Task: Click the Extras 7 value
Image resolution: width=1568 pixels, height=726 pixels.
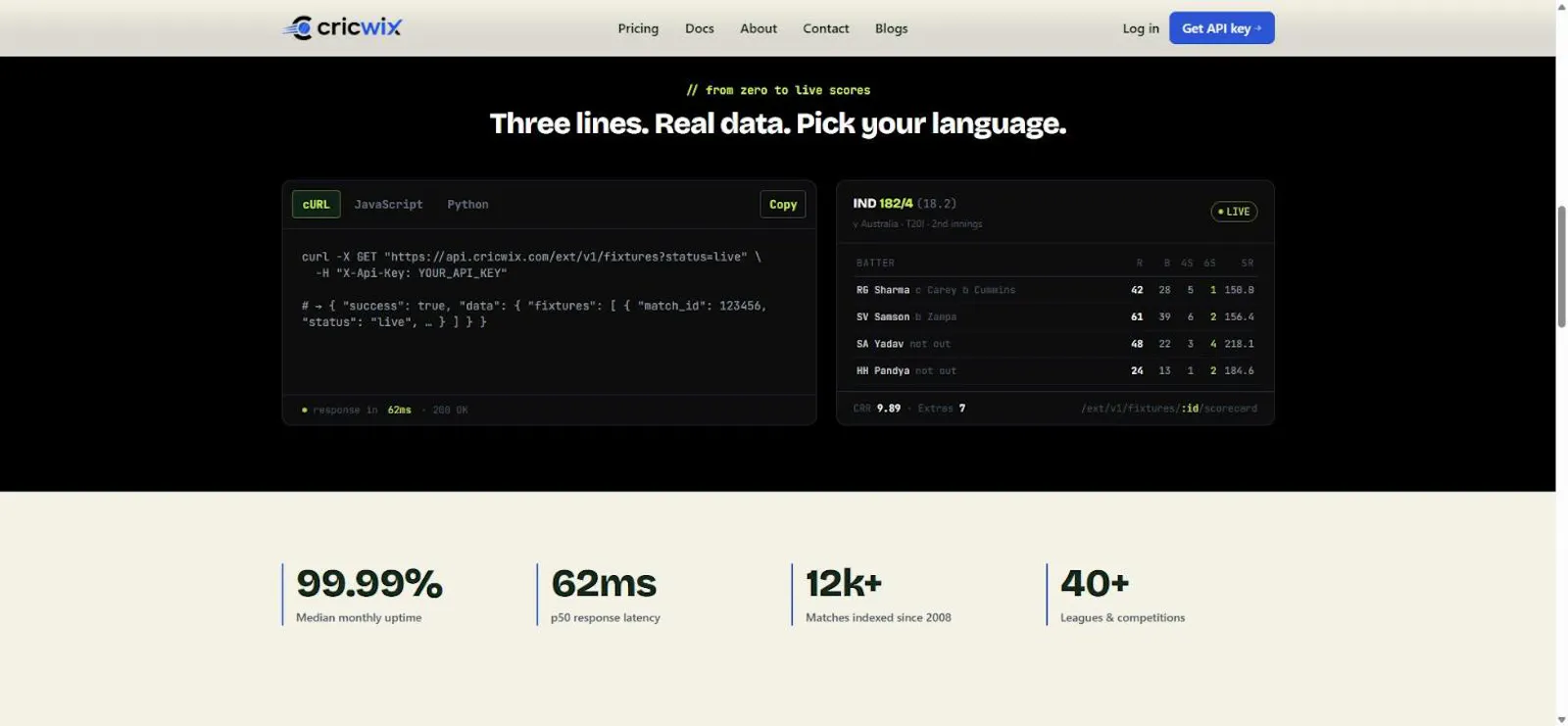Action: point(942,409)
